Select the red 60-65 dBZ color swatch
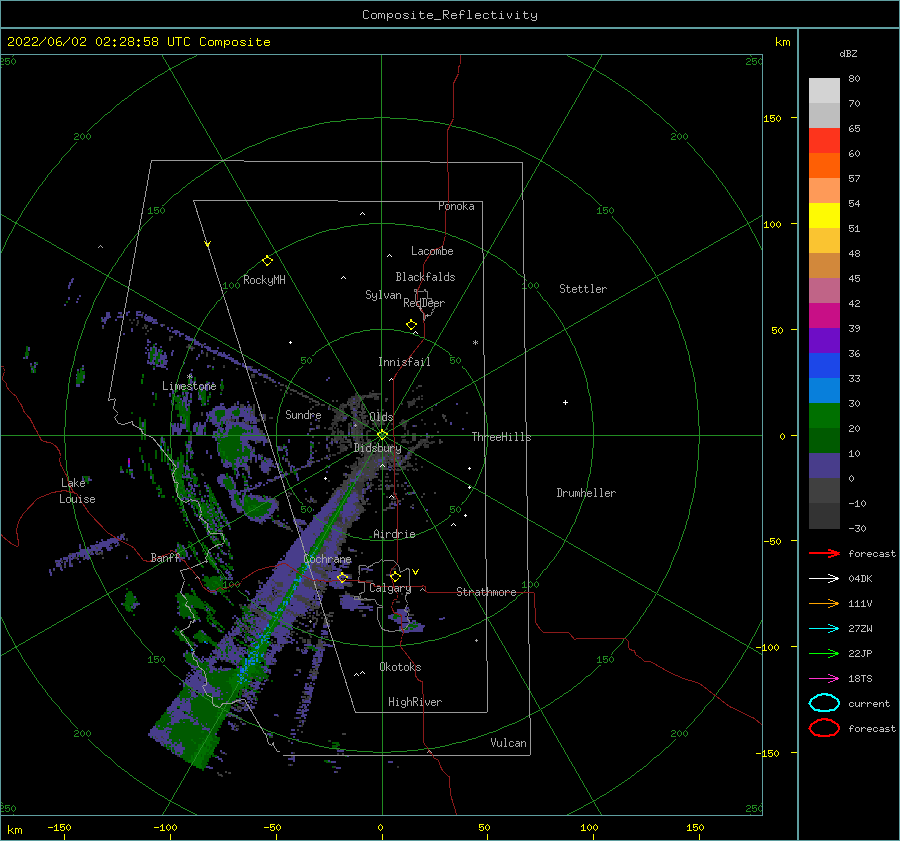 [824, 140]
